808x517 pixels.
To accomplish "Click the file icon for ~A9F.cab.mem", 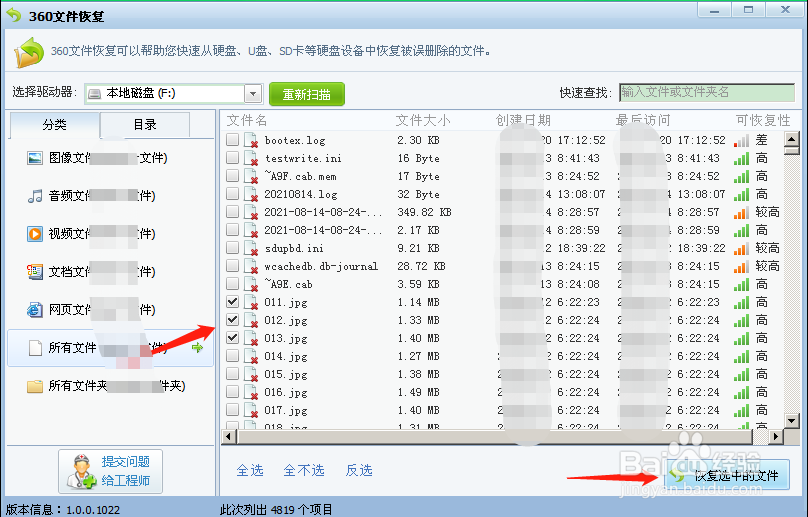I will coord(251,176).
